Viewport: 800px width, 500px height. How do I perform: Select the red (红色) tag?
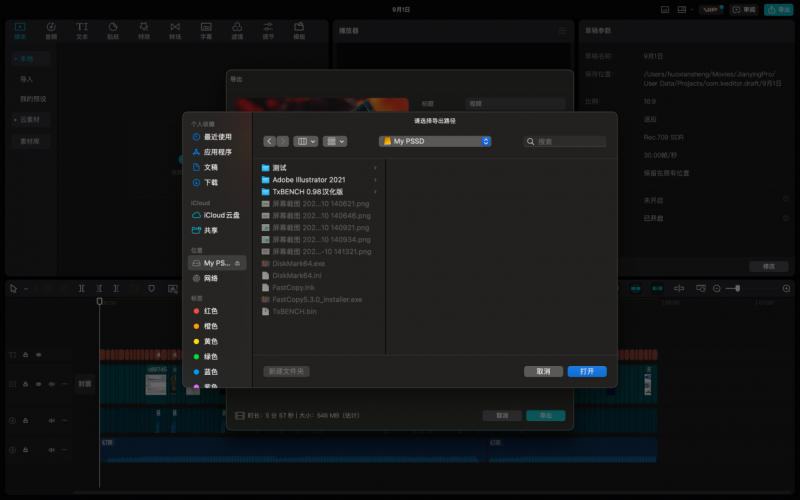pos(210,311)
